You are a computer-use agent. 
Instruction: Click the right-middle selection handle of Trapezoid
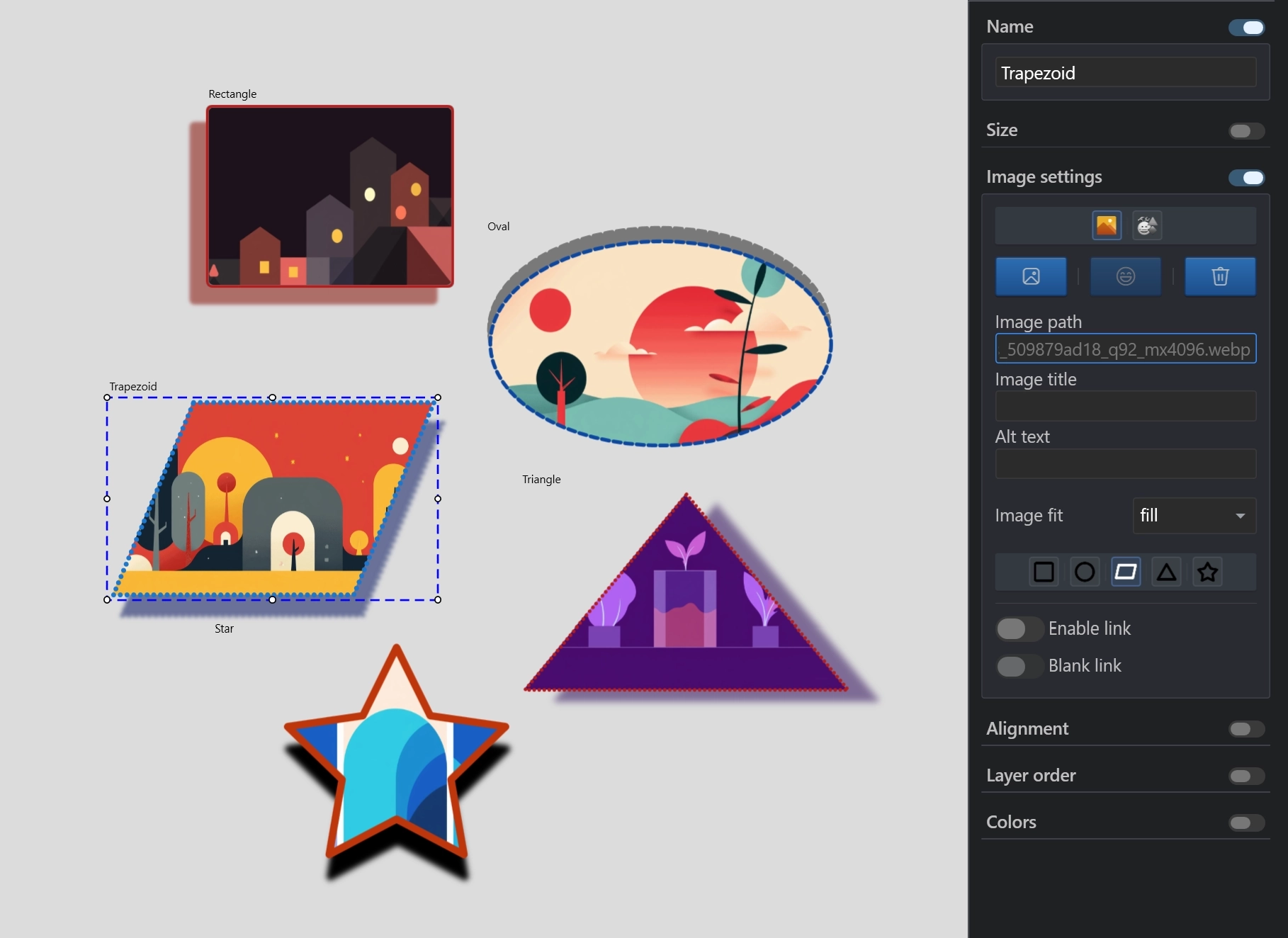coord(438,499)
